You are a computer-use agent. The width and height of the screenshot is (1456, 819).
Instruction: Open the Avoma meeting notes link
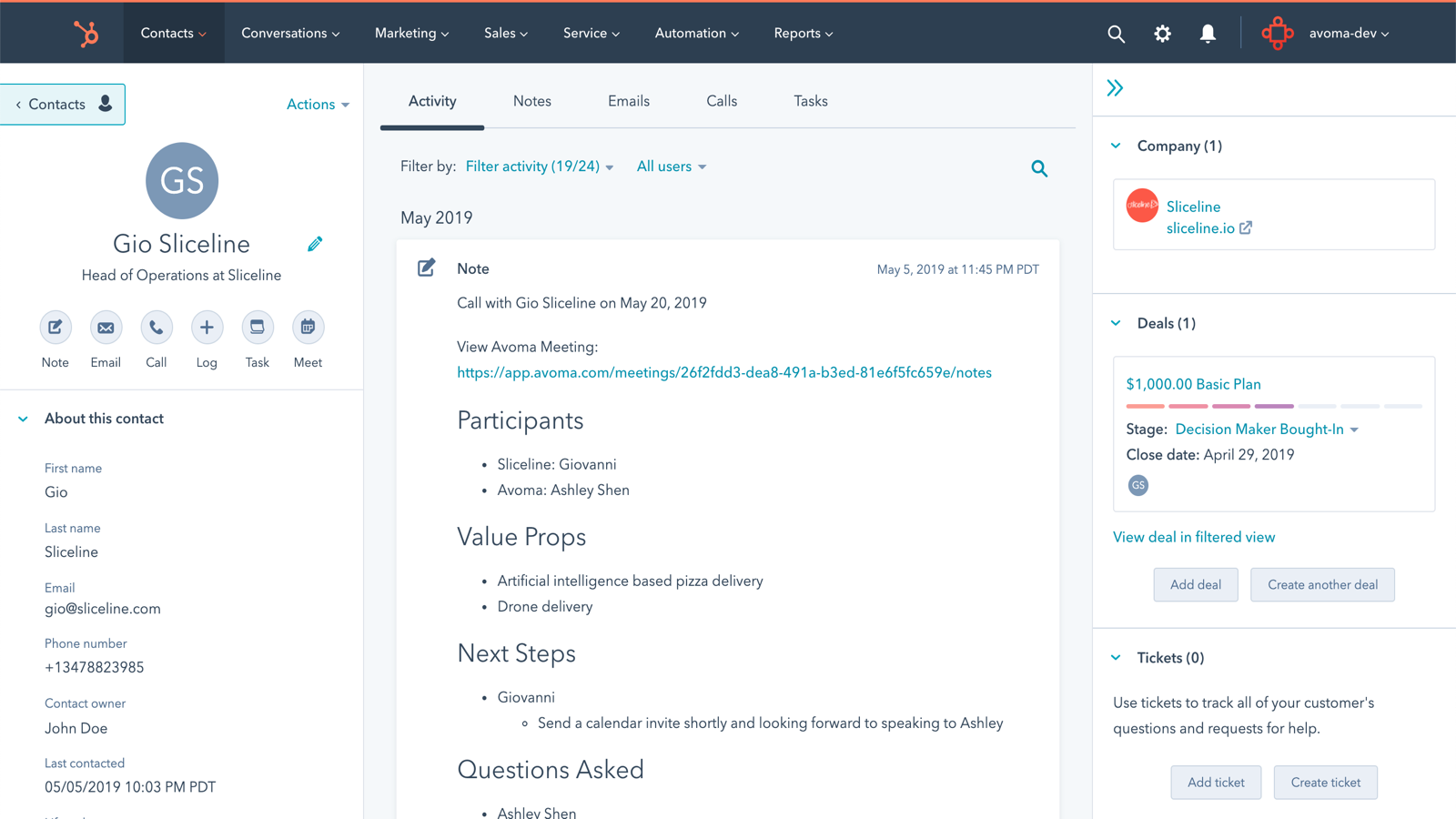point(724,372)
